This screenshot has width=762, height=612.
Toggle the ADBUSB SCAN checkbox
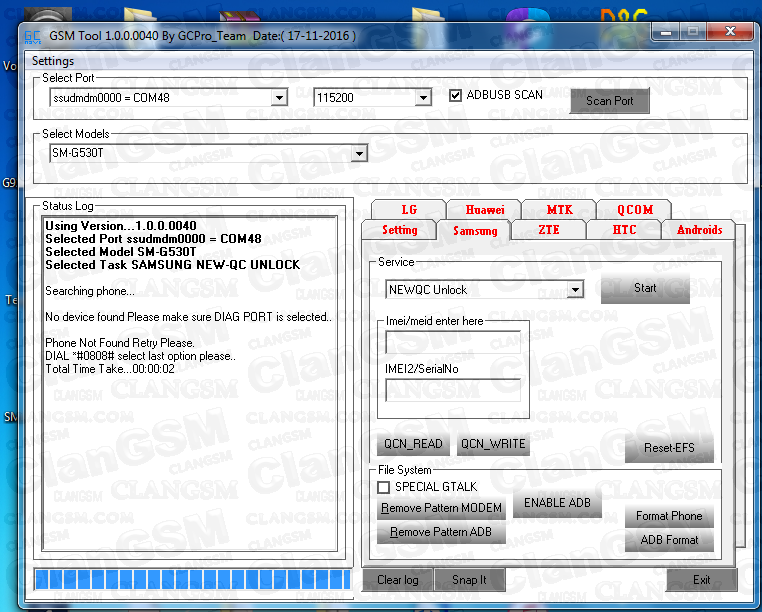coord(455,95)
